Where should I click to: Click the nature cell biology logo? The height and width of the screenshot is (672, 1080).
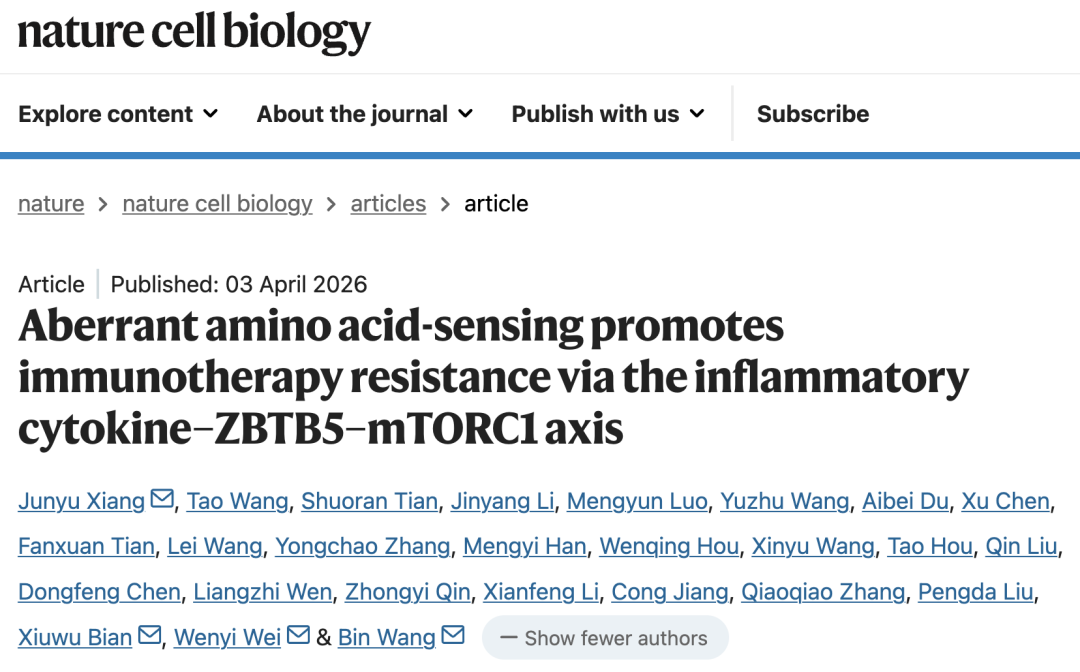pos(194,34)
